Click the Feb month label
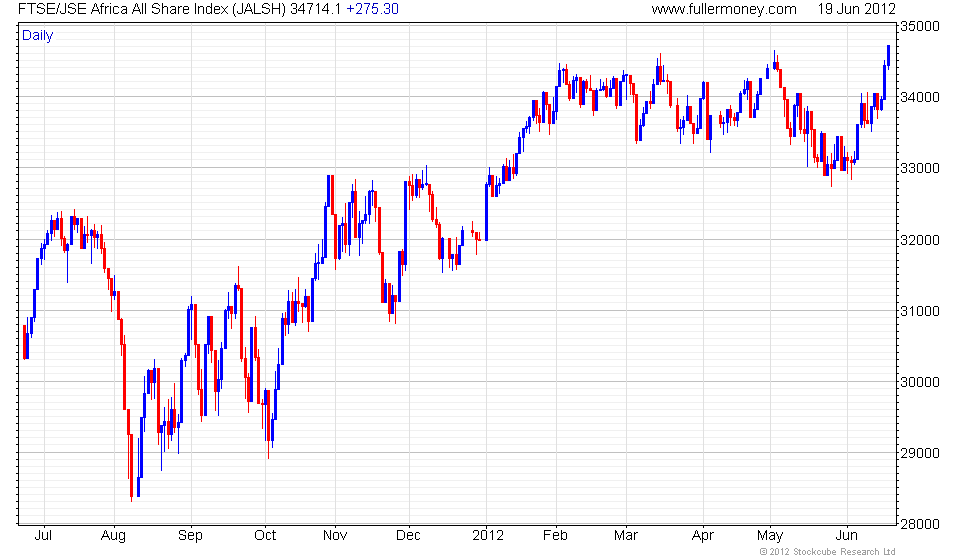980x560 pixels. pyautogui.click(x=555, y=535)
